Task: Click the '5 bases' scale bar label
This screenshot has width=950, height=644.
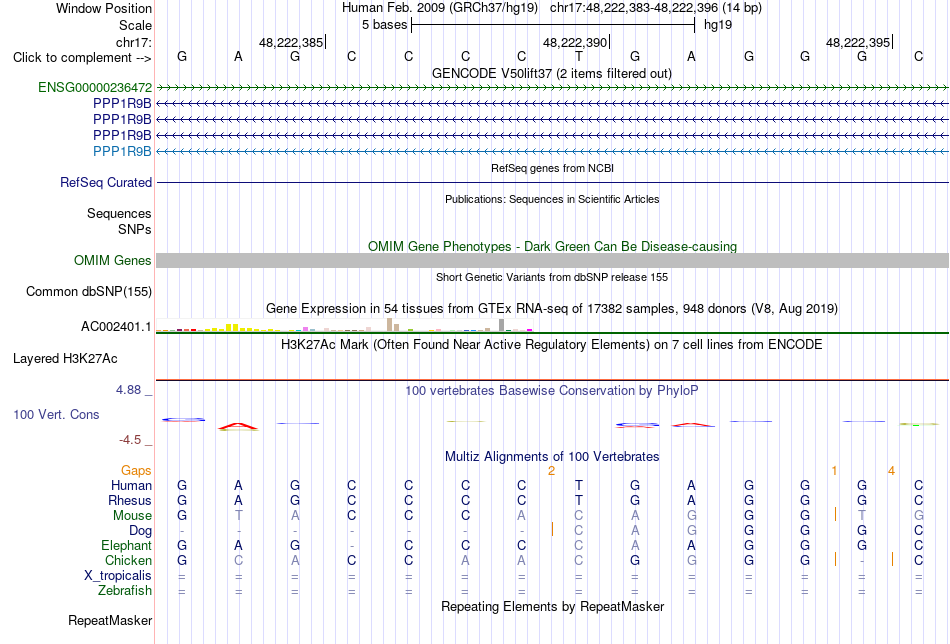Action: point(385,25)
